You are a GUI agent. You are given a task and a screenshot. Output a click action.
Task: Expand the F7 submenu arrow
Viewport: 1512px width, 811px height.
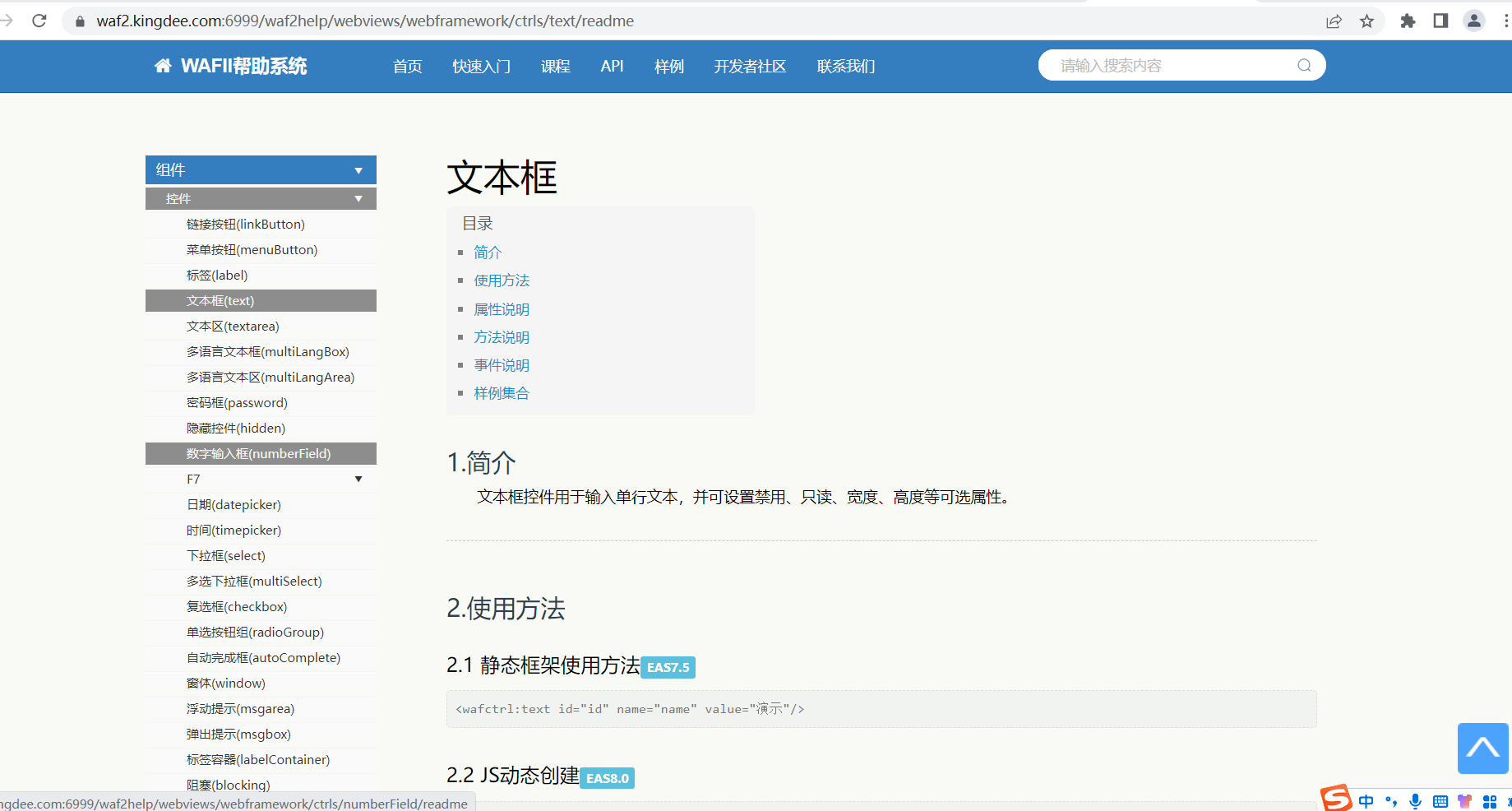pos(358,480)
